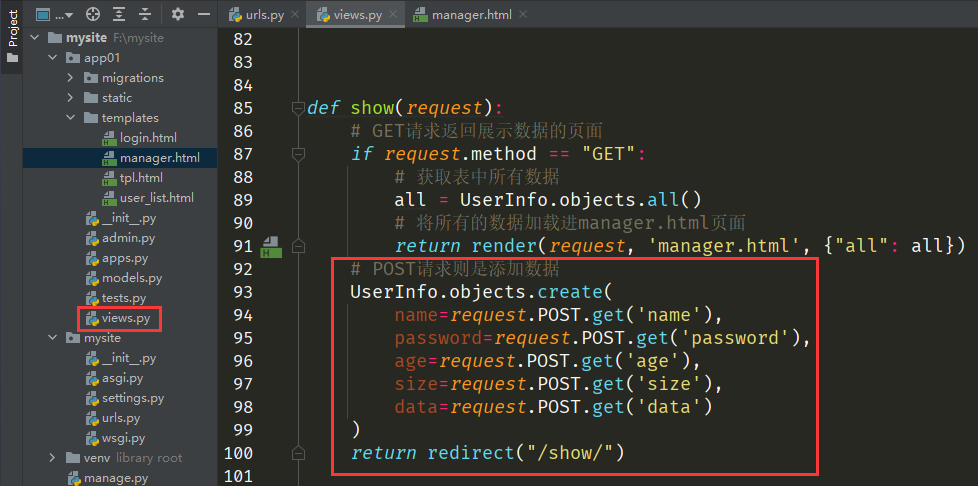Open settings.py in the mysite folder
This screenshot has height=486, width=978.
pos(132,398)
